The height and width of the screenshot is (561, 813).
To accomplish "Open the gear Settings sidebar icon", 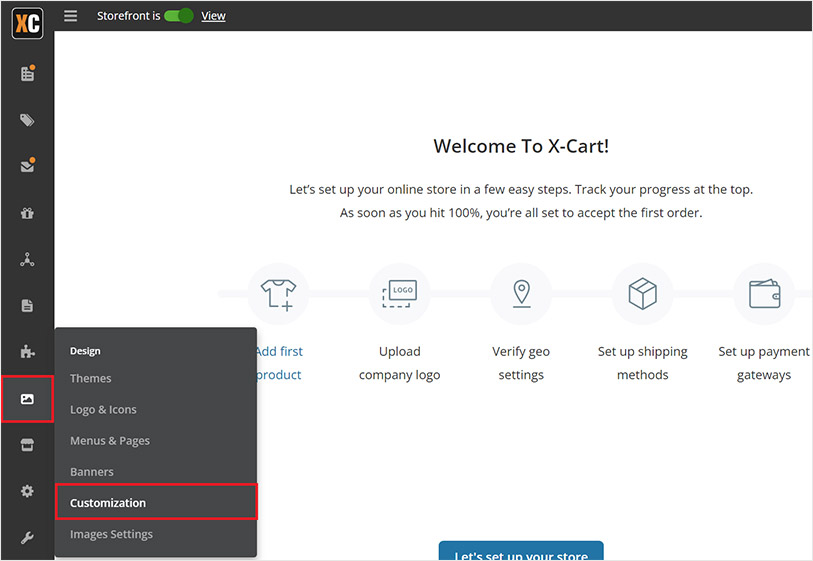I will pyautogui.click(x=27, y=491).
